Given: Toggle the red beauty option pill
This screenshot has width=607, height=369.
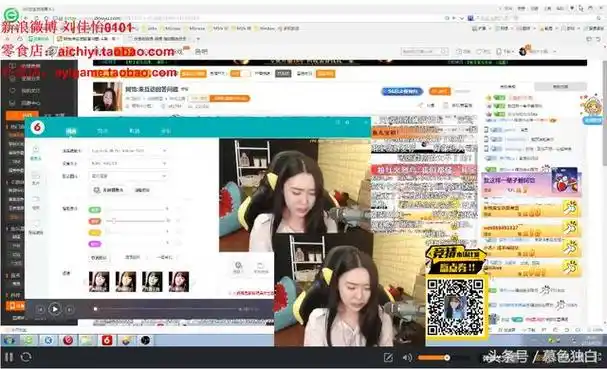Looking at the screenshot, I should [94, 221].
